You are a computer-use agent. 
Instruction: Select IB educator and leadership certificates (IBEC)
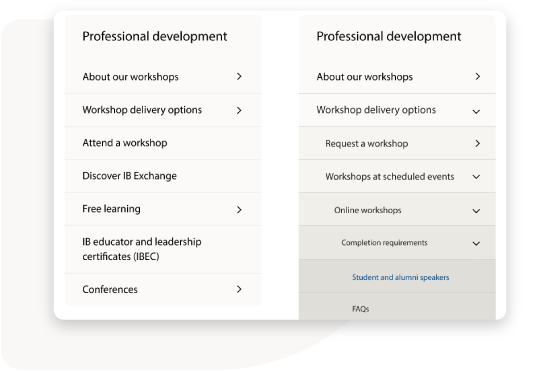(x=142, y=249)
